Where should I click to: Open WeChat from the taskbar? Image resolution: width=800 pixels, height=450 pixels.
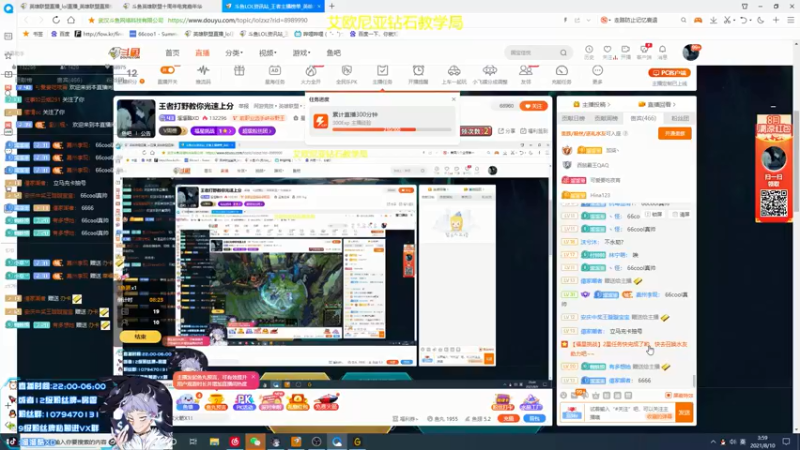pos(255,441)
